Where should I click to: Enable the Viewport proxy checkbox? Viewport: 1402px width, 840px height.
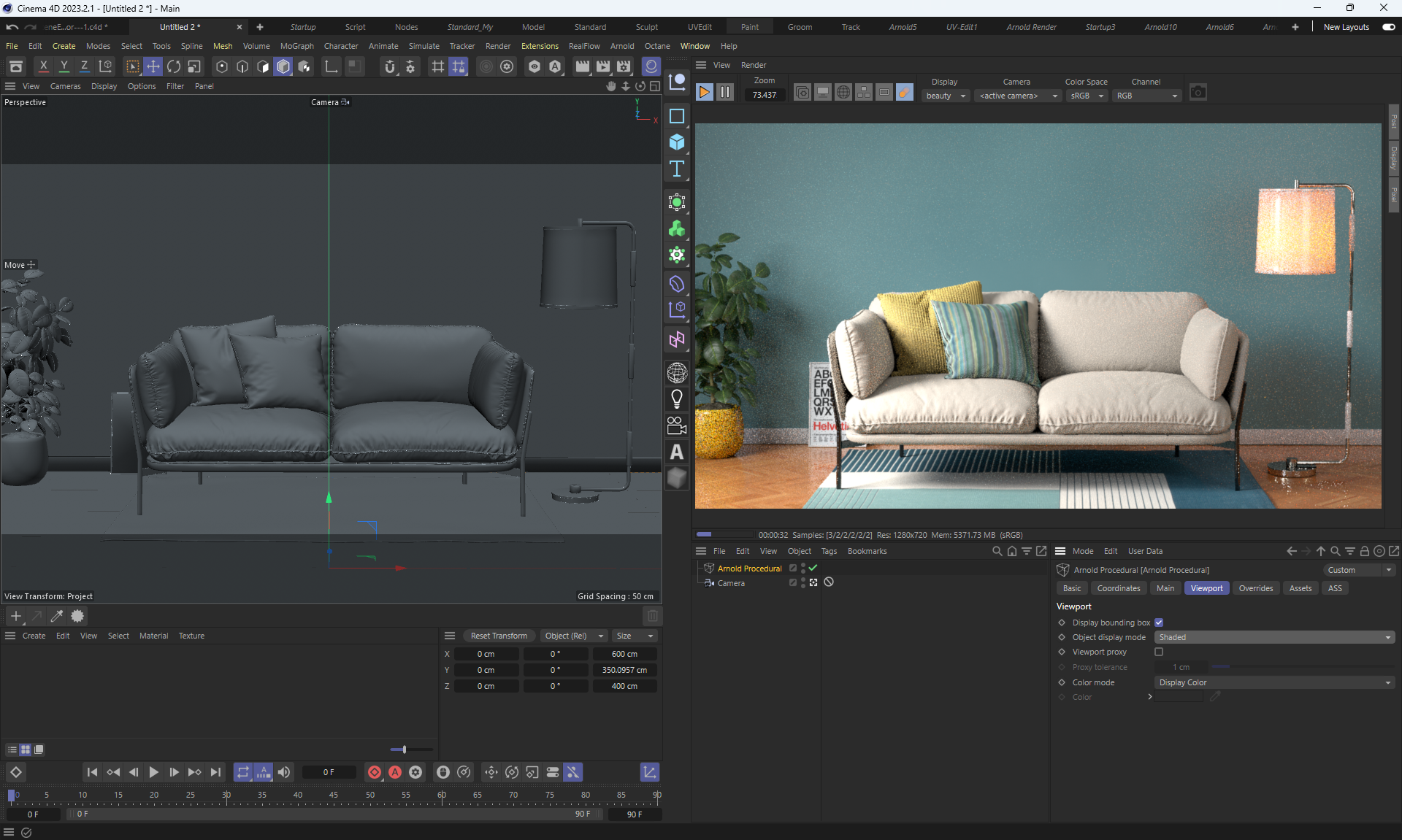1159,652
